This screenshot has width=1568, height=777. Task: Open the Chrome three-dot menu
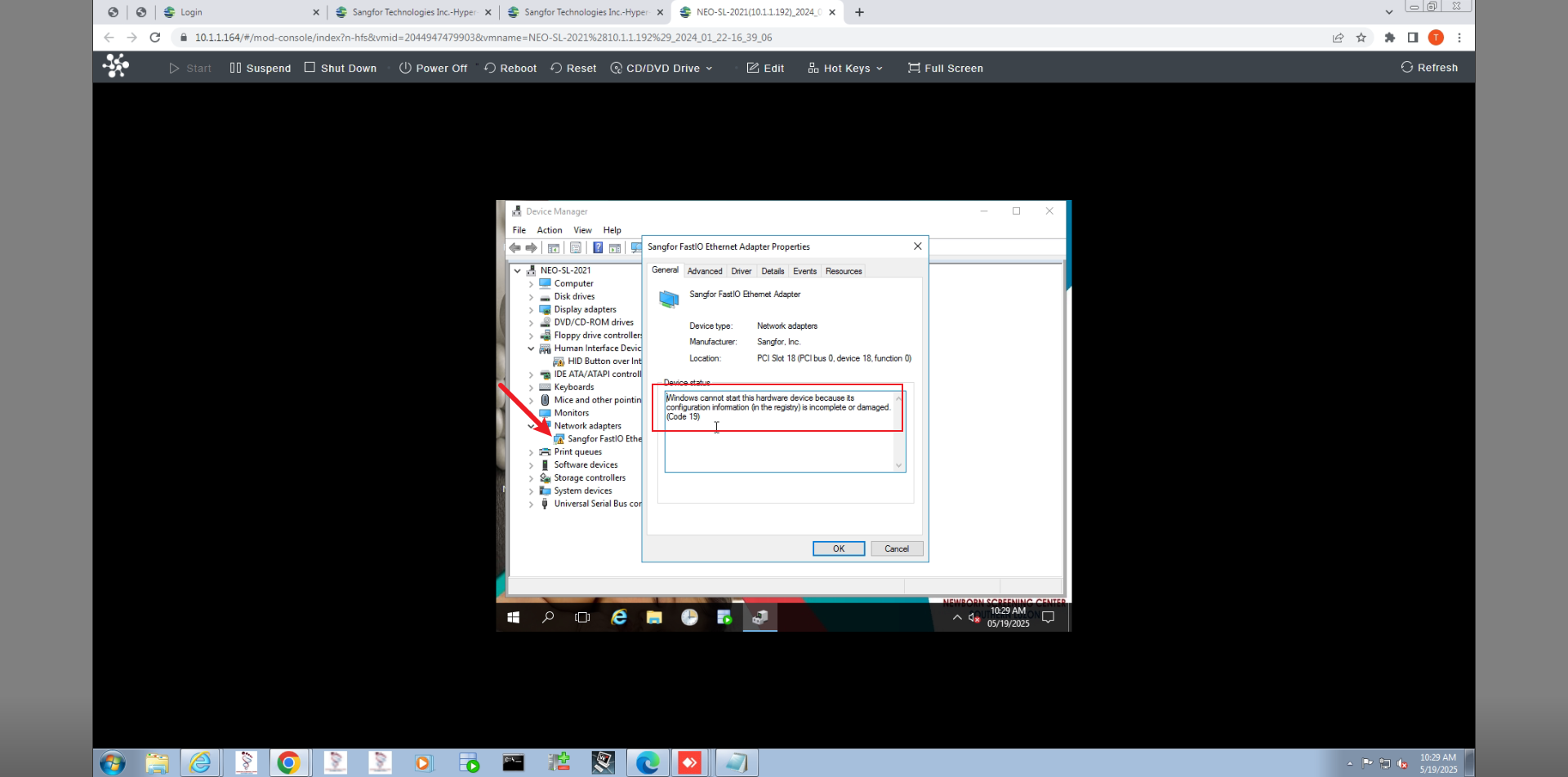[1459, 38]
